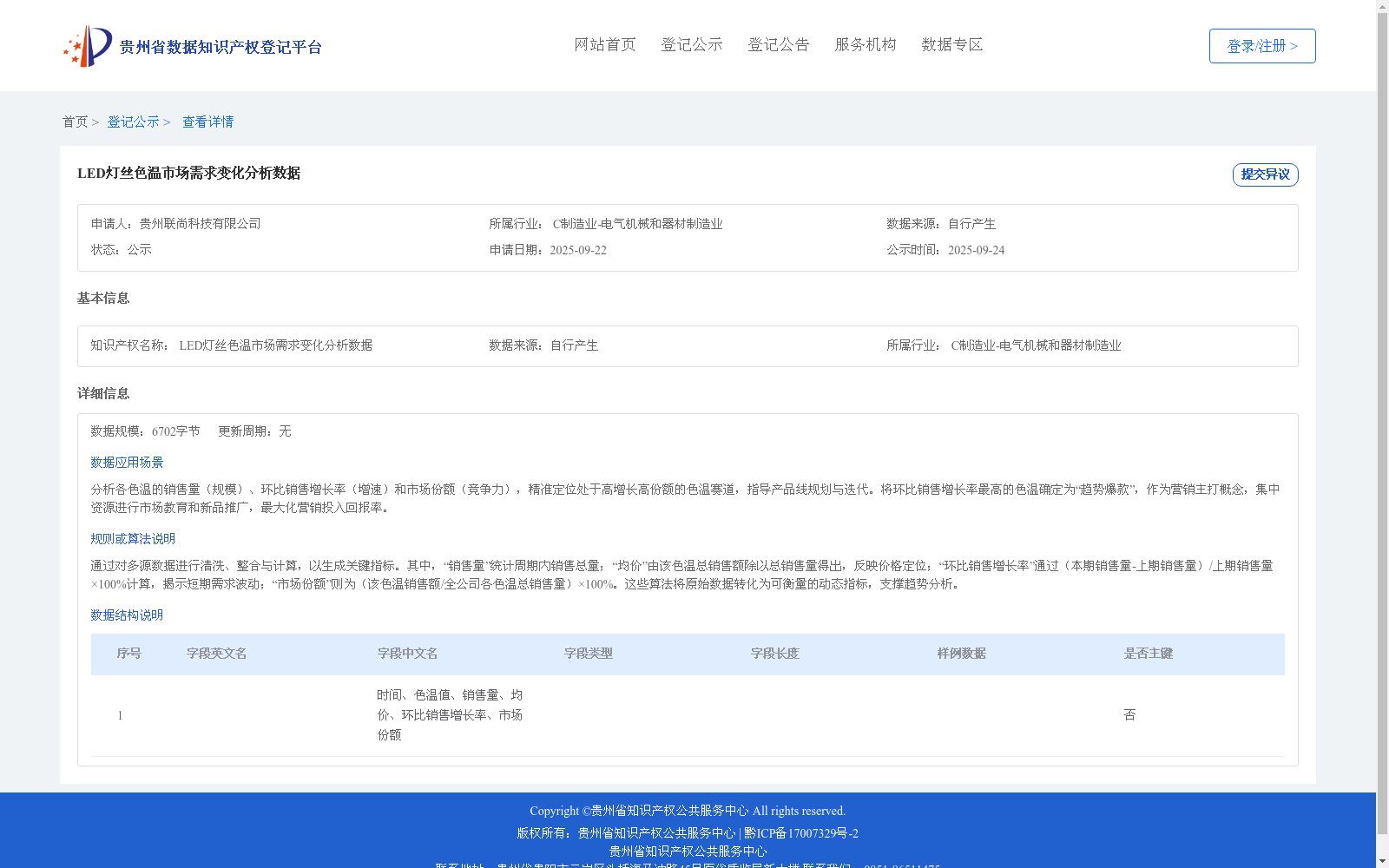This screenshot has width=1389, height=868.
Task: Select 公示时间 2025-09-24 value
Action: tap(976, 250)
